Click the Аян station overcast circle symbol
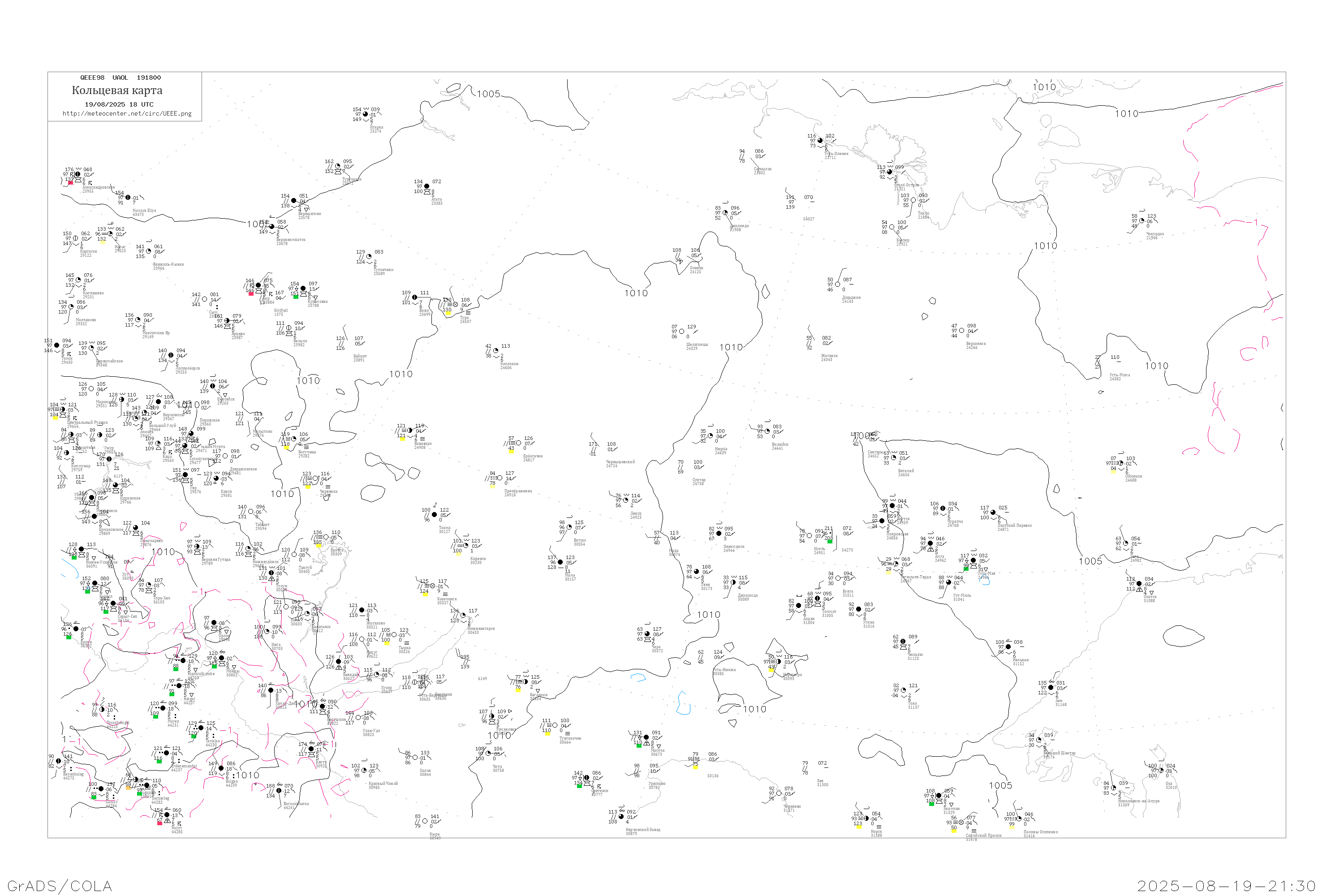The width and height of the screenshot is (1344, 896). (1051, 688)
